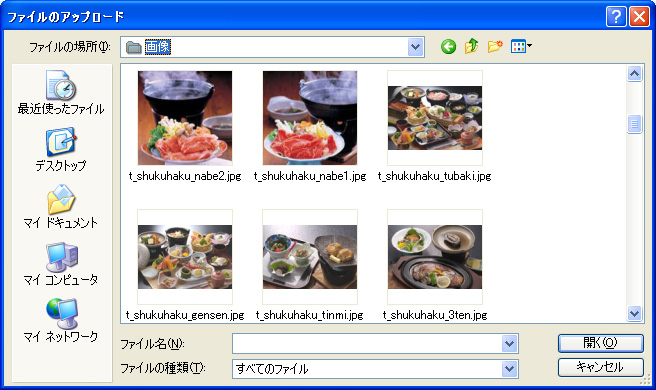Select デスクトップ in the places bar

tap(61, 150)
